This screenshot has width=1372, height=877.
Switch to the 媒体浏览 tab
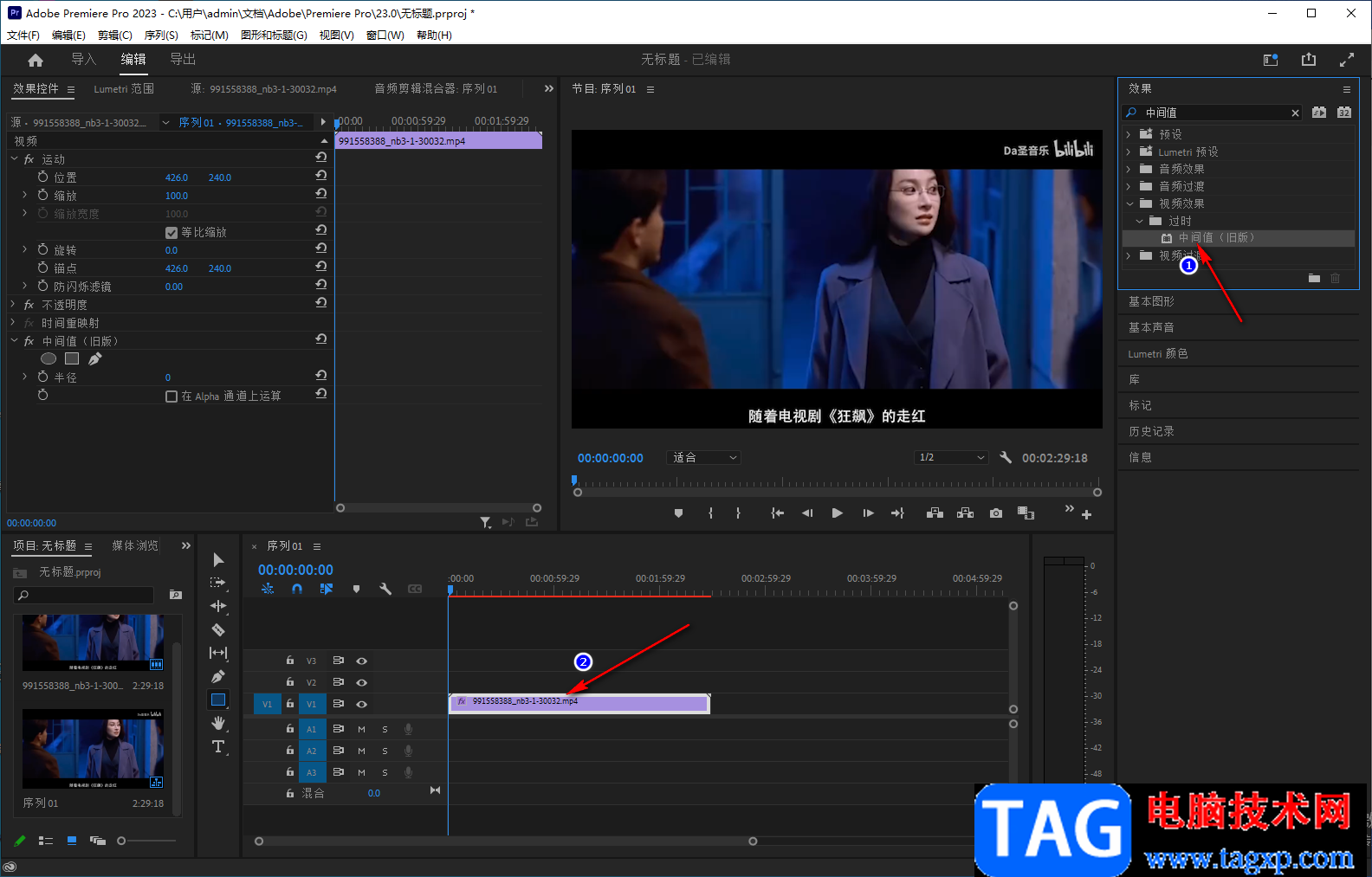(x=135, y=545)
